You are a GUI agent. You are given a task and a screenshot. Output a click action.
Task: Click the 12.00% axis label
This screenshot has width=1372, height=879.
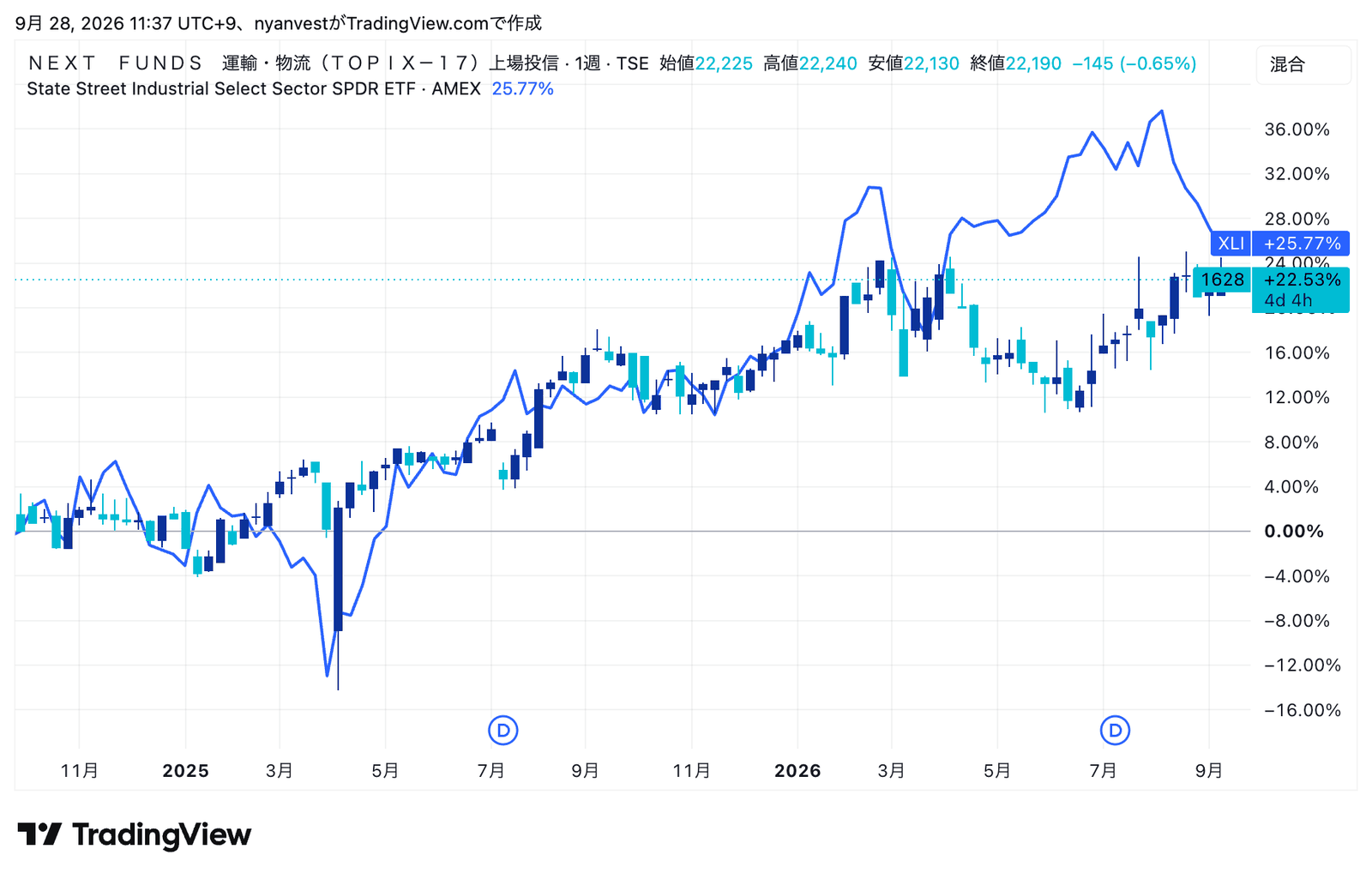(1297, 397)
